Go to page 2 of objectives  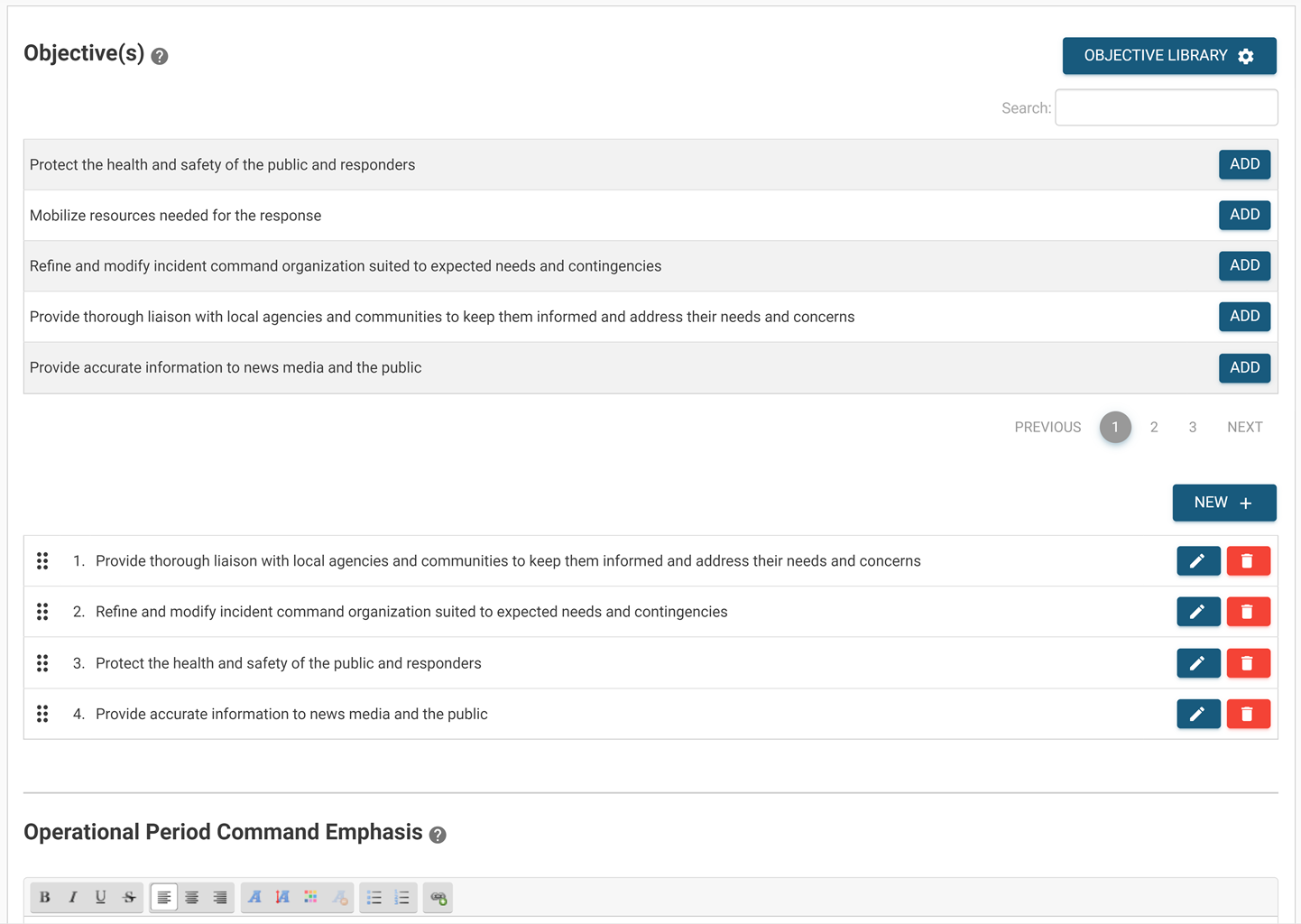(x=1154, y=427)
